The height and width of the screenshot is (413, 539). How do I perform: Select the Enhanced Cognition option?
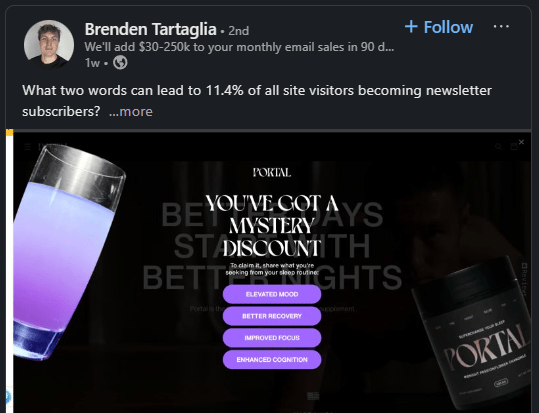(x=272, y=360)
